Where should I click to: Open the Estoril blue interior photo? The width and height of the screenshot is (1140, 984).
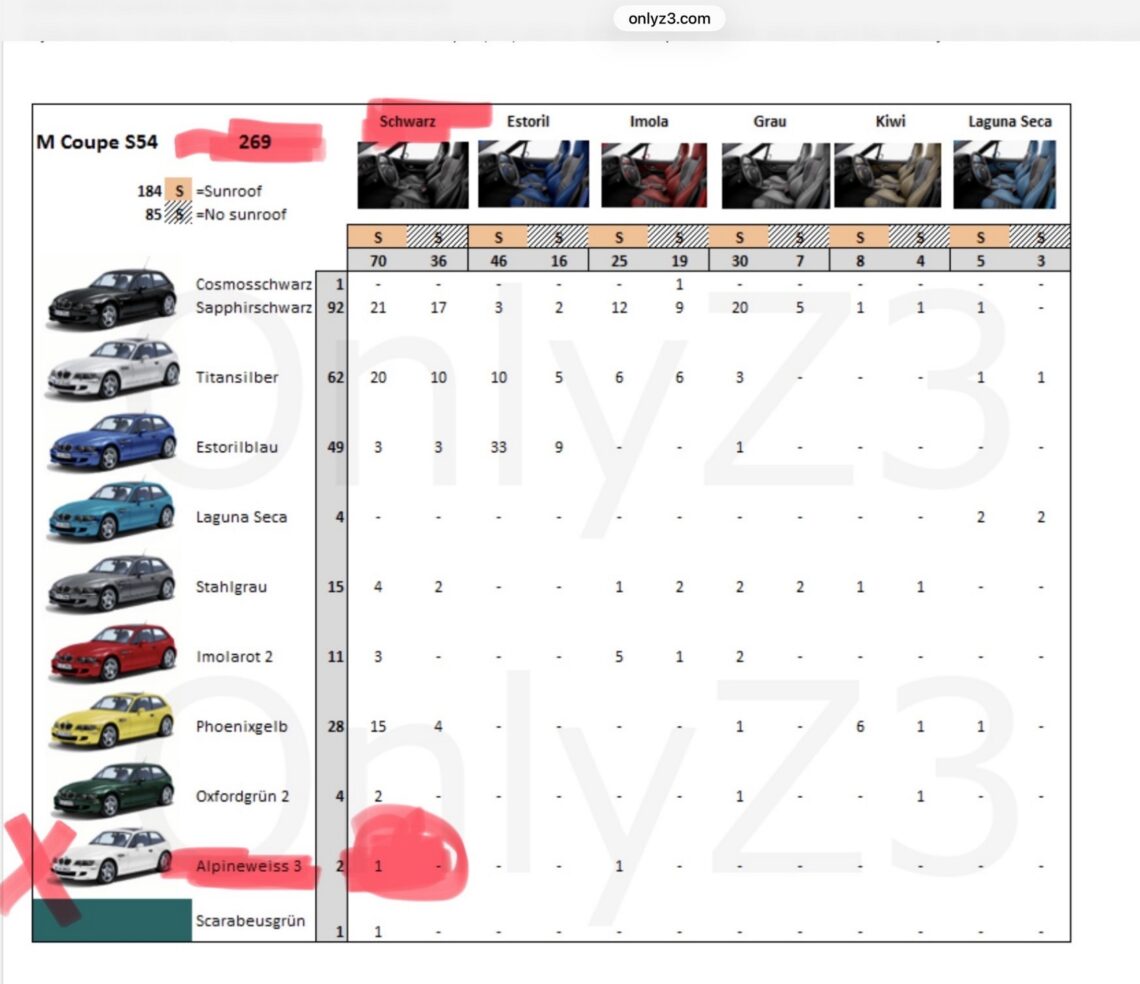click(534, 175)
